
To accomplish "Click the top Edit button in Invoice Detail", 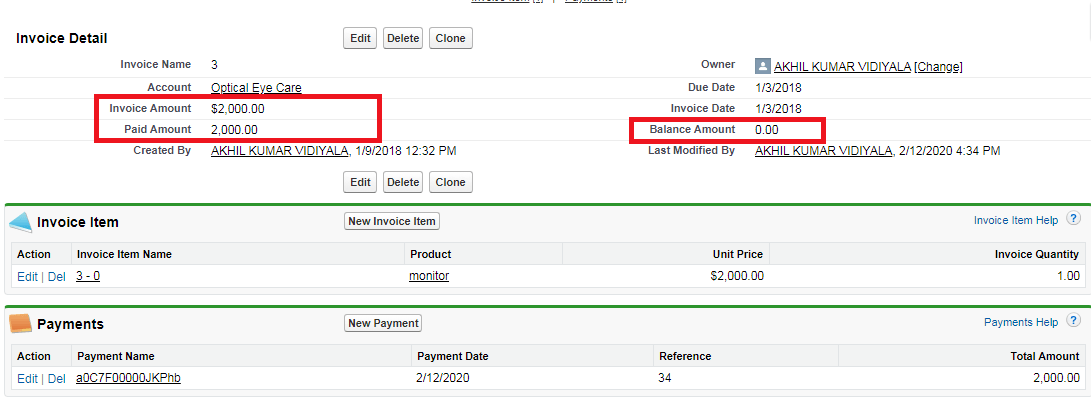I will [x=360, y=38].
